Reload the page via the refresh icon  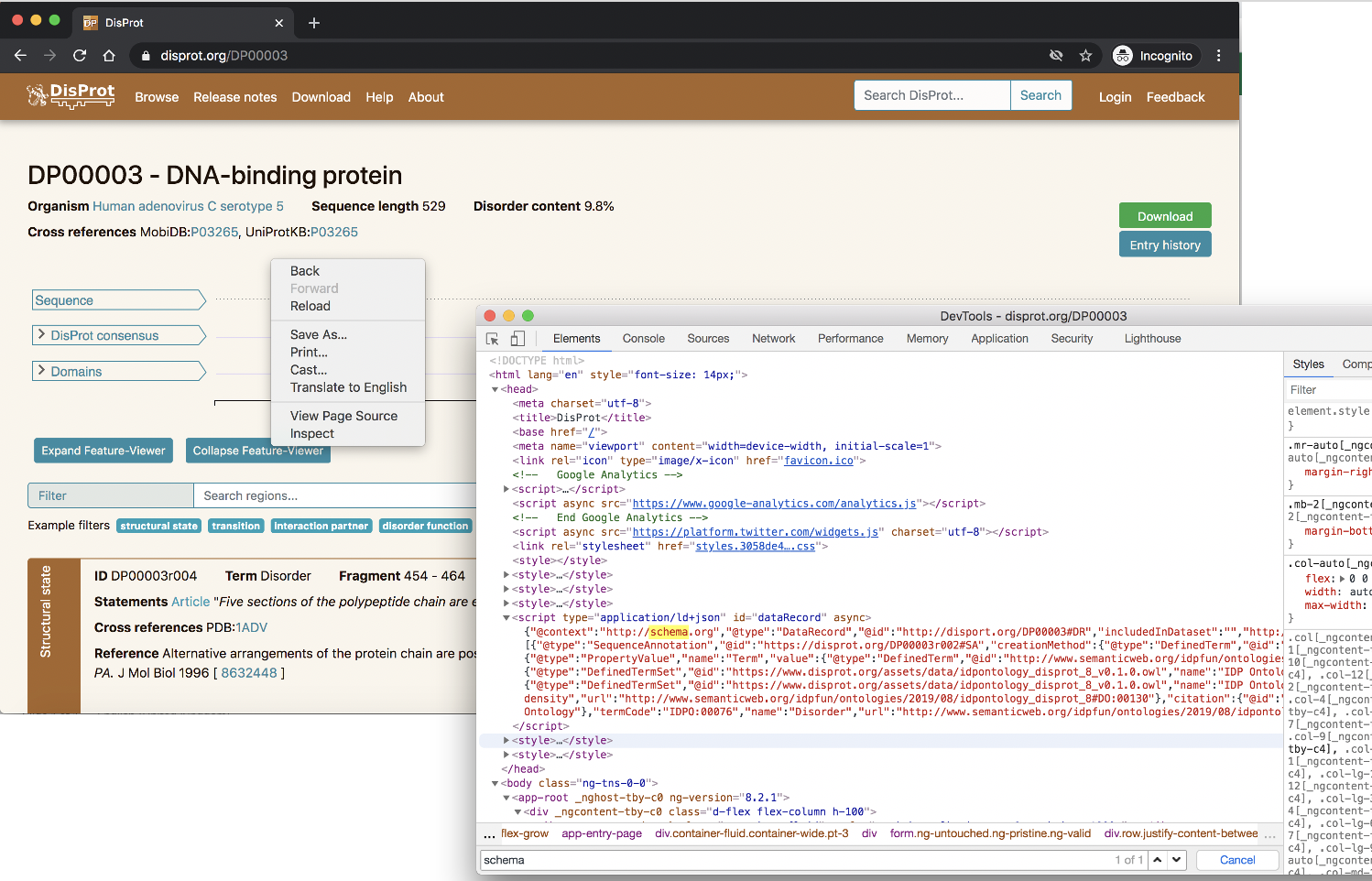pos(79,55)
